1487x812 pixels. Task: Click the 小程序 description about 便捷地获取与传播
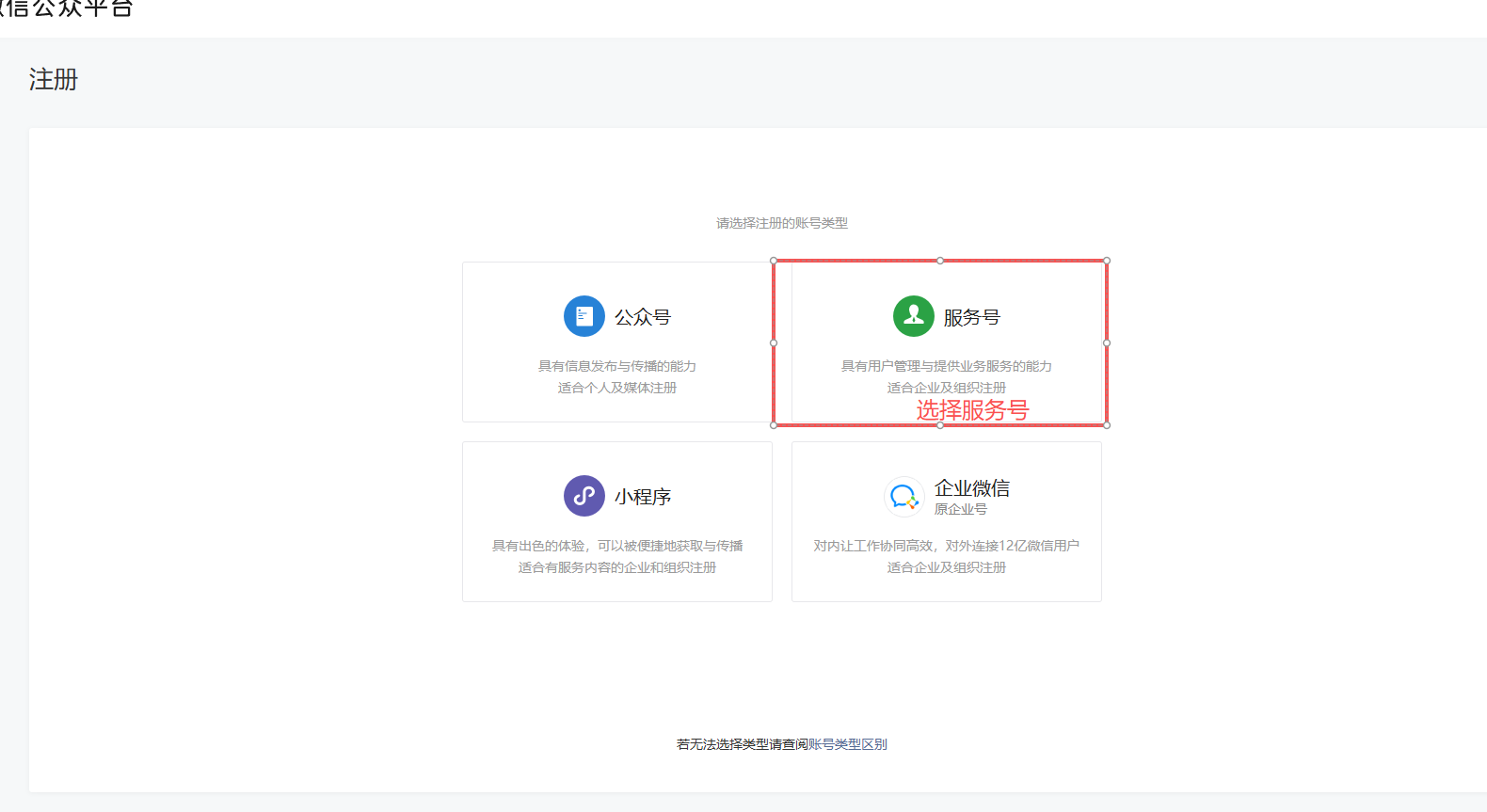(617, 546)
